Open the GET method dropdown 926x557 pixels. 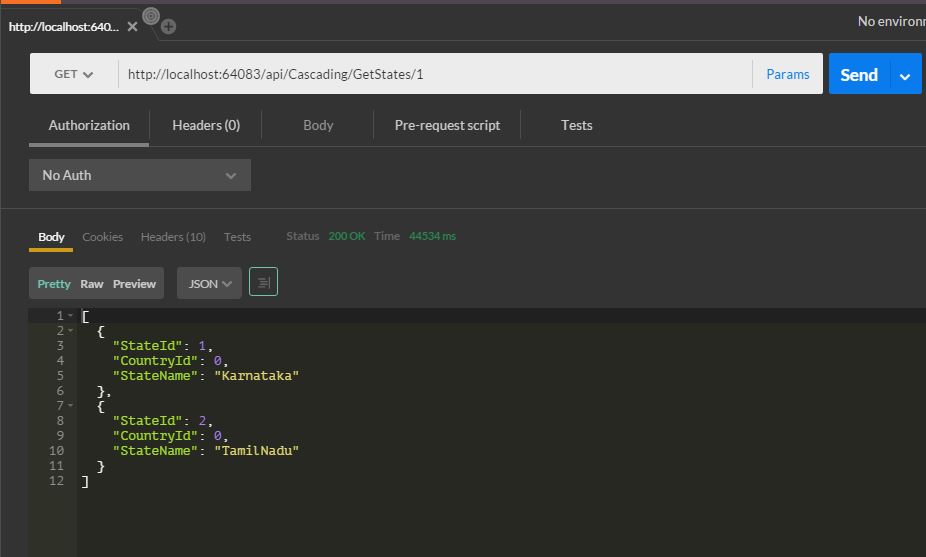pyautogui.click(x=74, y=74)
